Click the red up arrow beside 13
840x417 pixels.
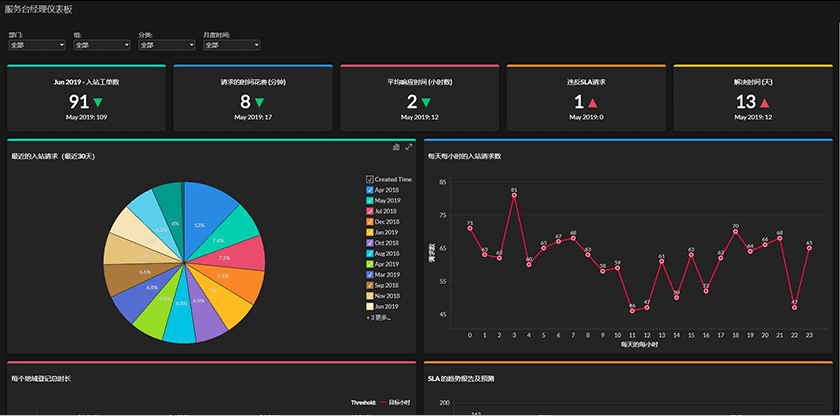[764, 102]
